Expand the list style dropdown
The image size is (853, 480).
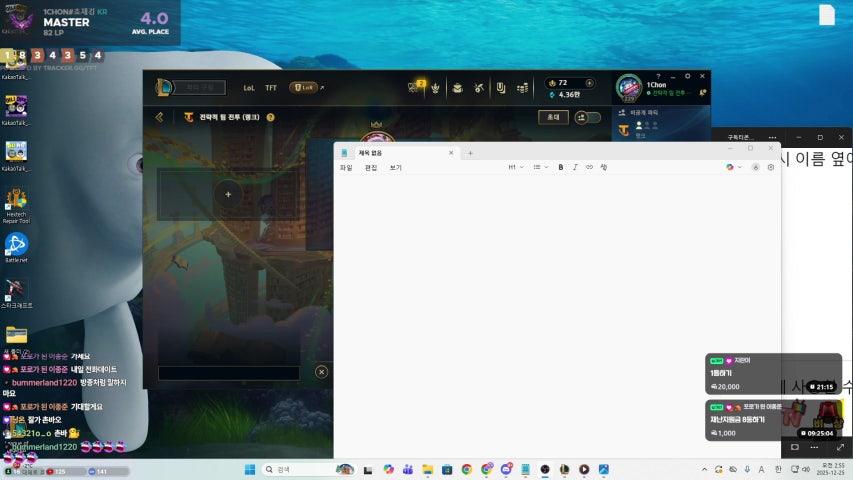click(540, 167)
